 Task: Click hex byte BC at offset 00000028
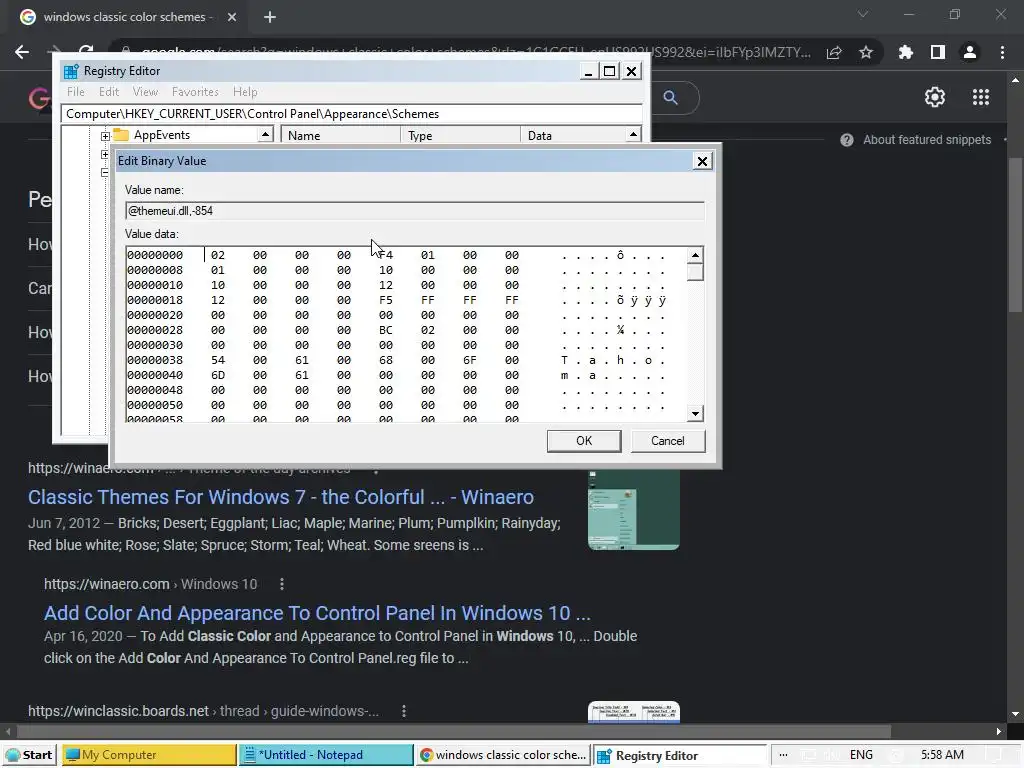coord(385,330)
